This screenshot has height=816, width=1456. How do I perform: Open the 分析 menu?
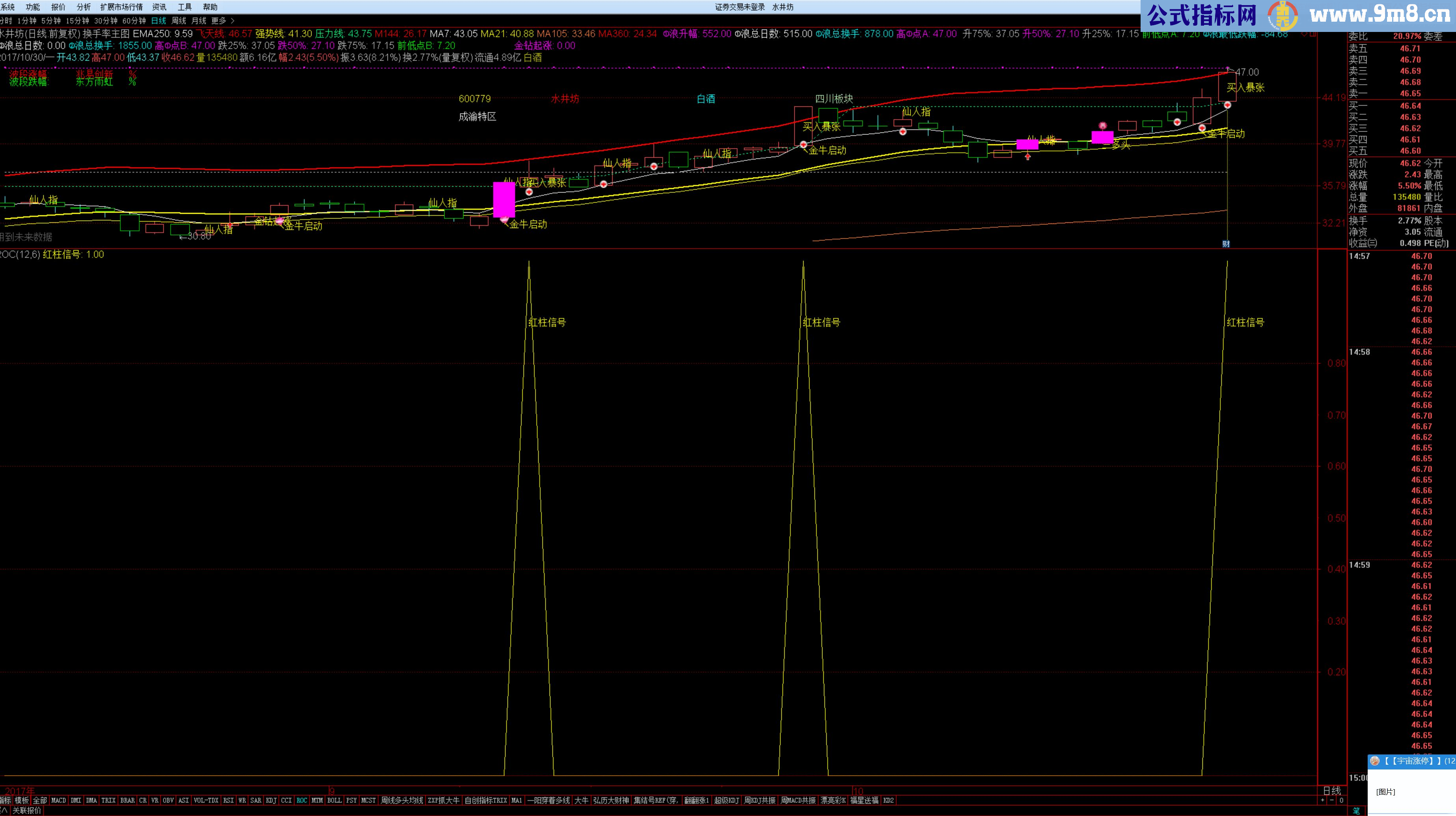pos(84,7)
